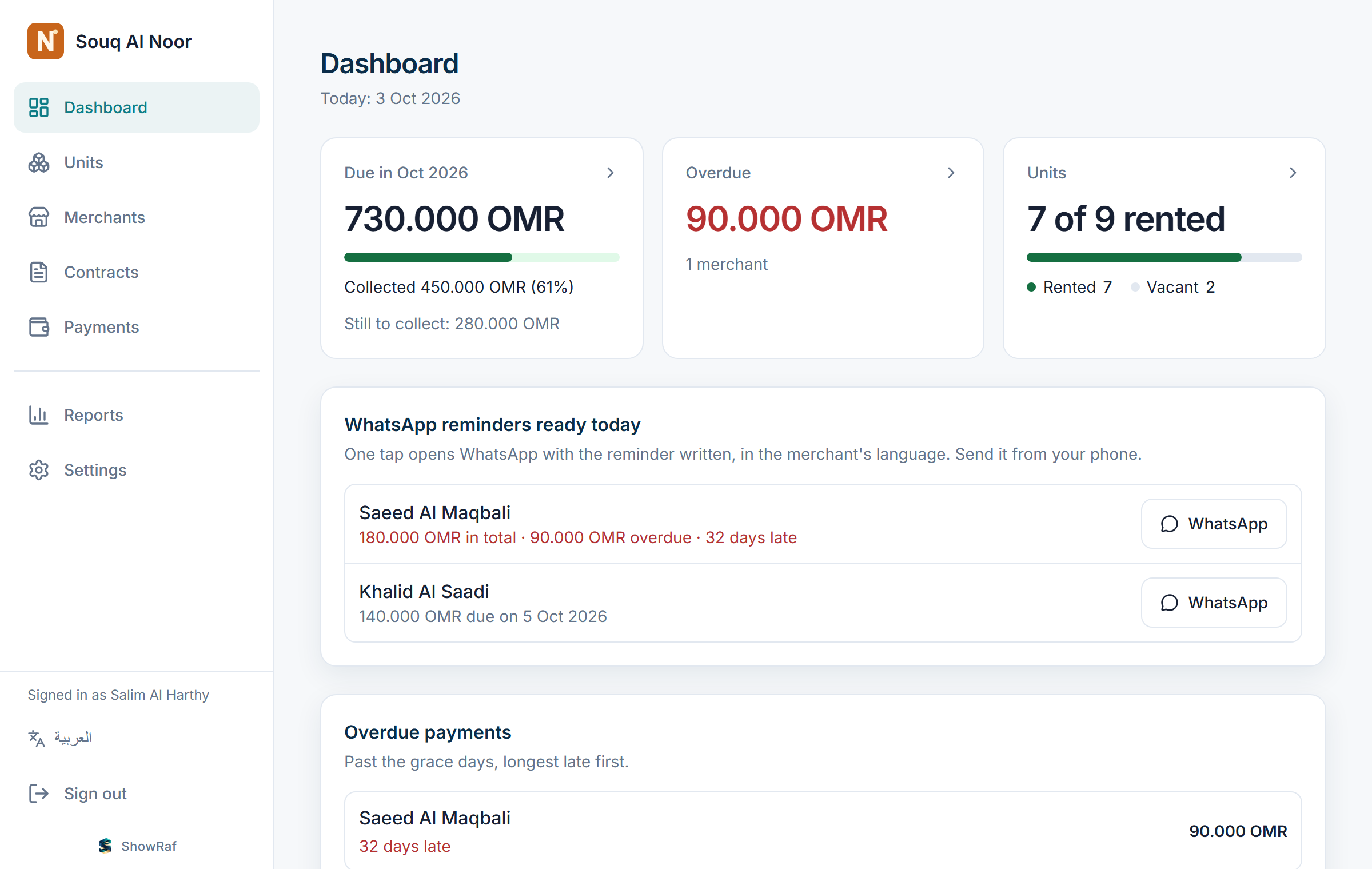
Task: Click the Dashboard grid icon in sidebar
Action: tap(39, 107)
